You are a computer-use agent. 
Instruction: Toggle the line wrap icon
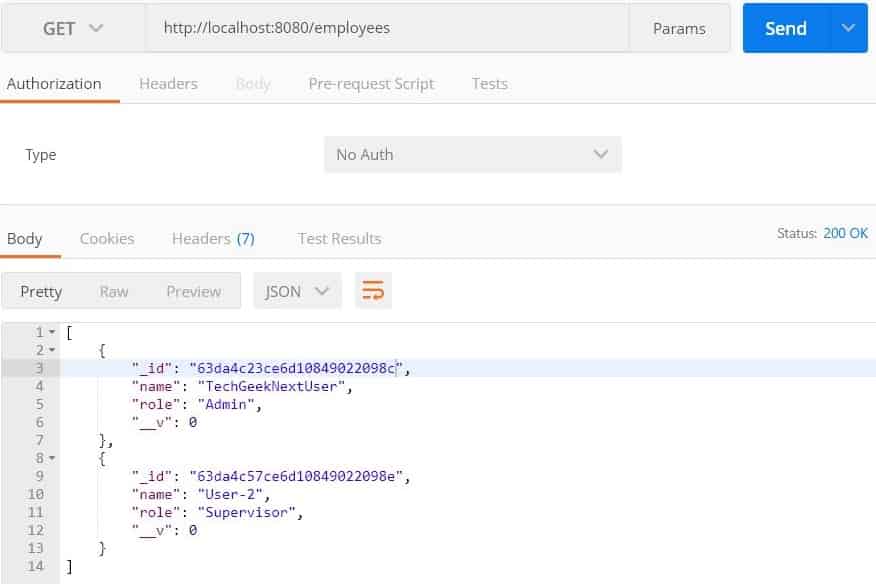click(x=373, y=291)
